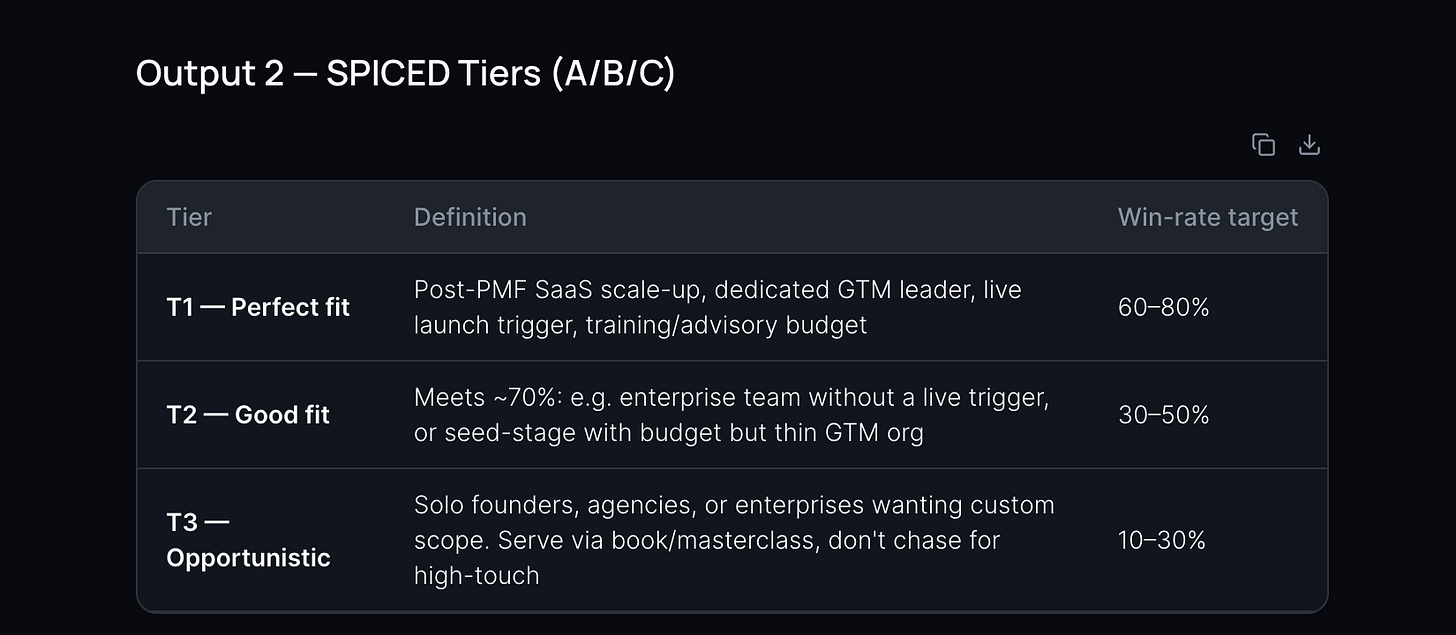Click 'high-touch' text in T3 row
Viewport: 1456px width, 635px height.
[x=477, y=576]
